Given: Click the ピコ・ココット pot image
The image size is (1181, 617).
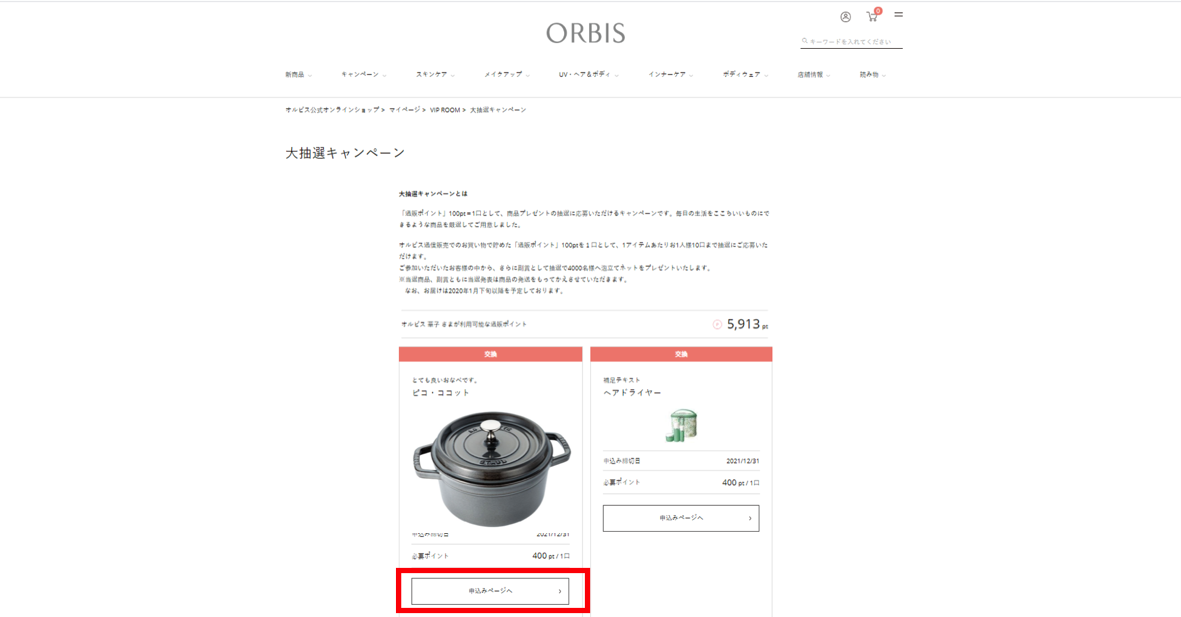Looking at the screenshot, I should coord(491,468).
